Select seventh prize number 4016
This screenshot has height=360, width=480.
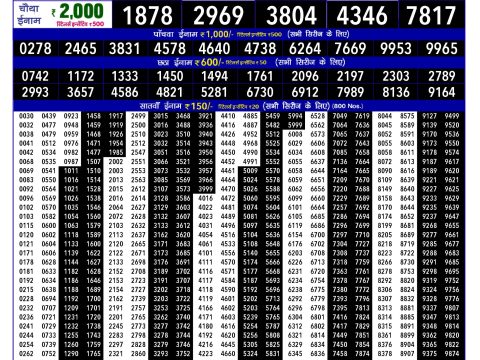point(205,198)
